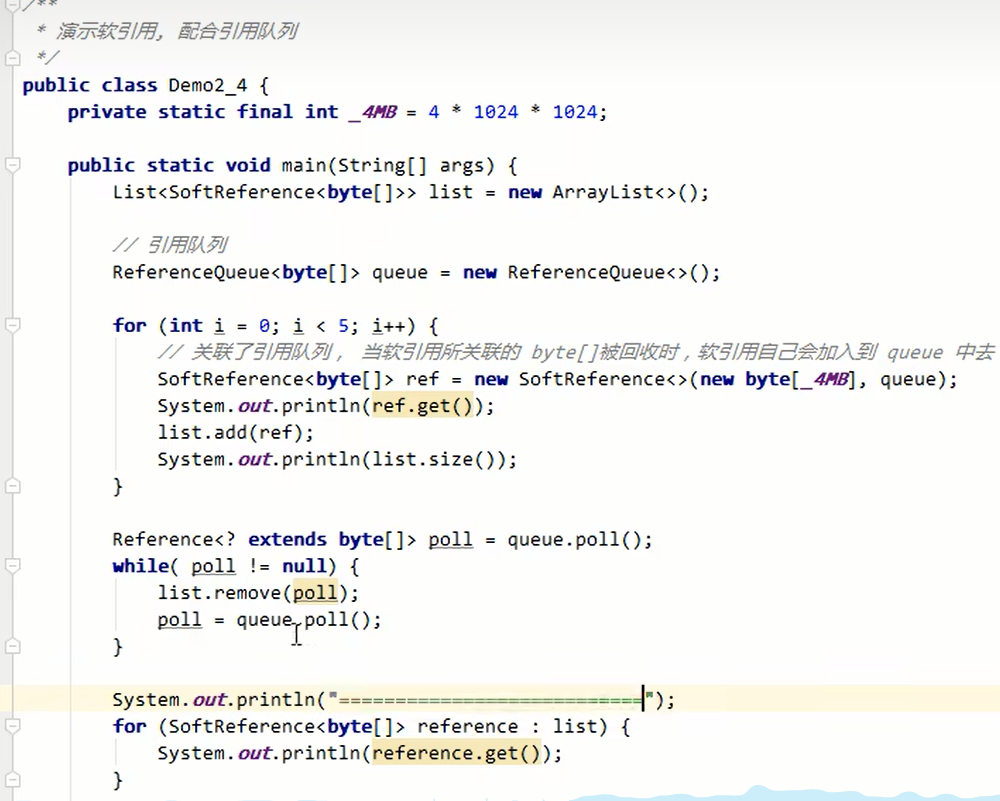Place the cursor on class name Demo2_4
The width and height of the screenshot is (1000, 801).
[x=207, y=85]
